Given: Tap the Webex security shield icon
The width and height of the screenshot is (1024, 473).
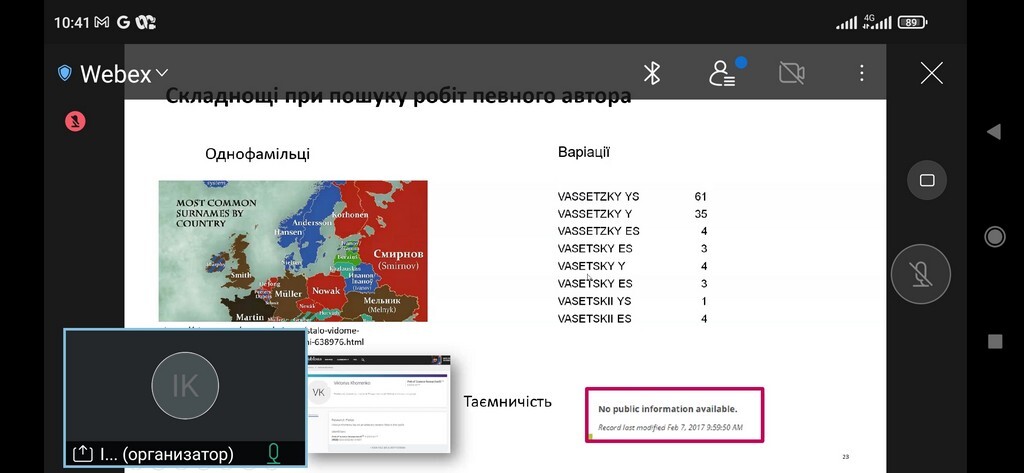Looking at the screenshot, I should tap(65, 73).
